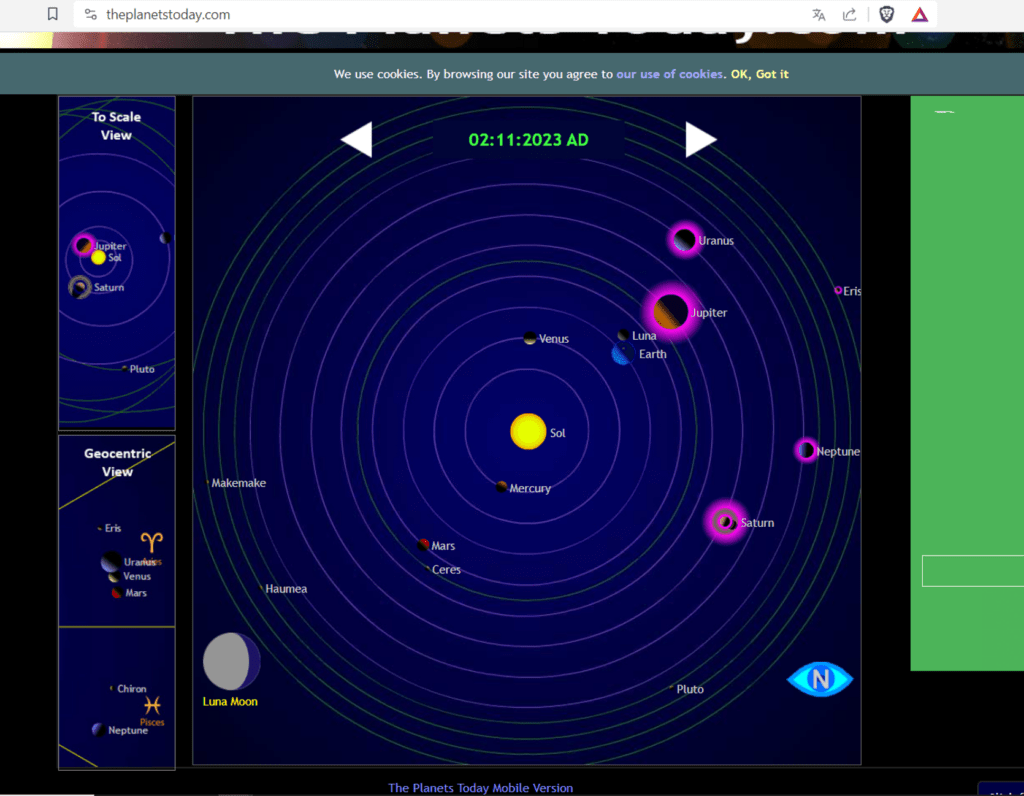1024x796 pixels.
Task: Click the Eris dwarf planet marker
Action: 838,291
